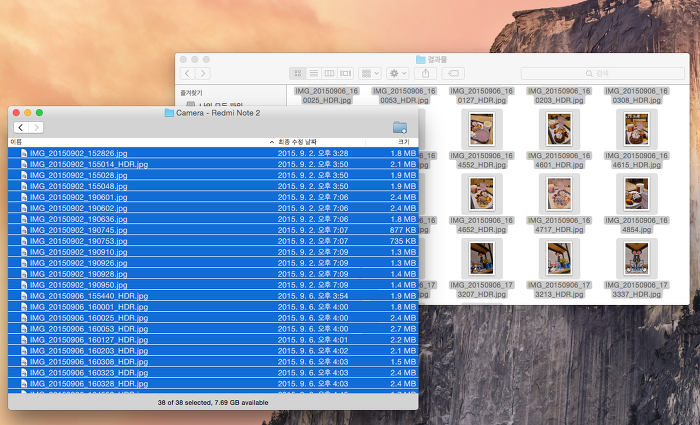
Task: Click IMG_20150906_160127_HDR.jpg label in Finder grid
Action: point(482,96)
